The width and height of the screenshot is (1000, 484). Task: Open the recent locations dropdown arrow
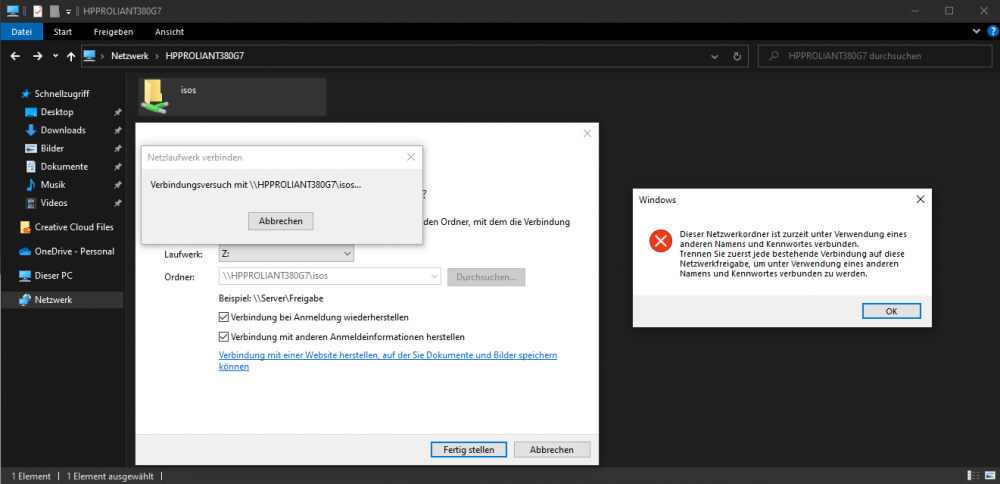coord(55,56)
